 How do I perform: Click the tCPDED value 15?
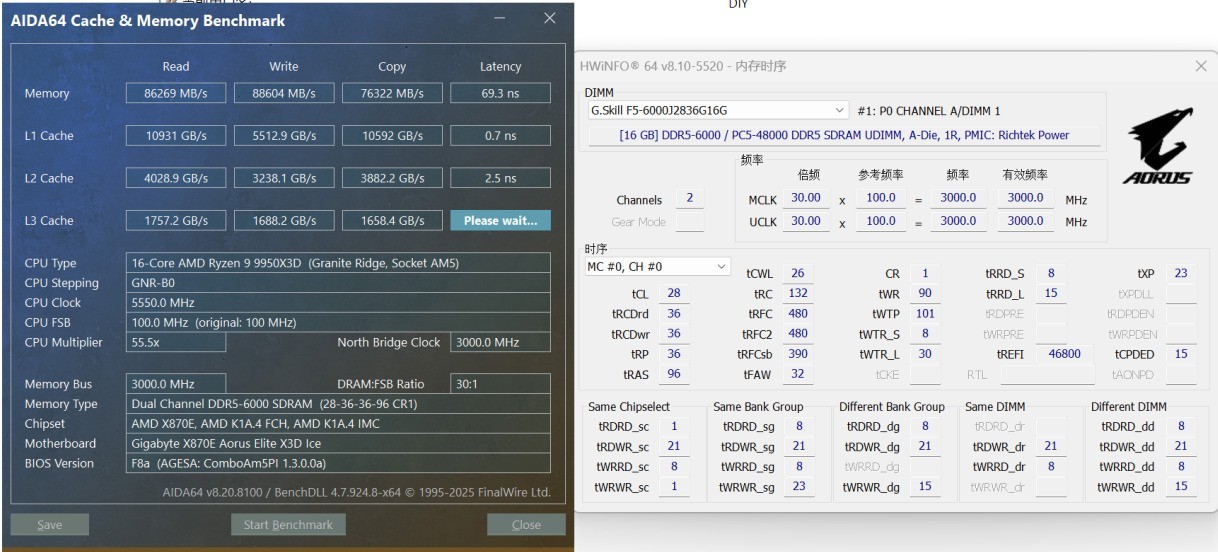pos(1181,354)
